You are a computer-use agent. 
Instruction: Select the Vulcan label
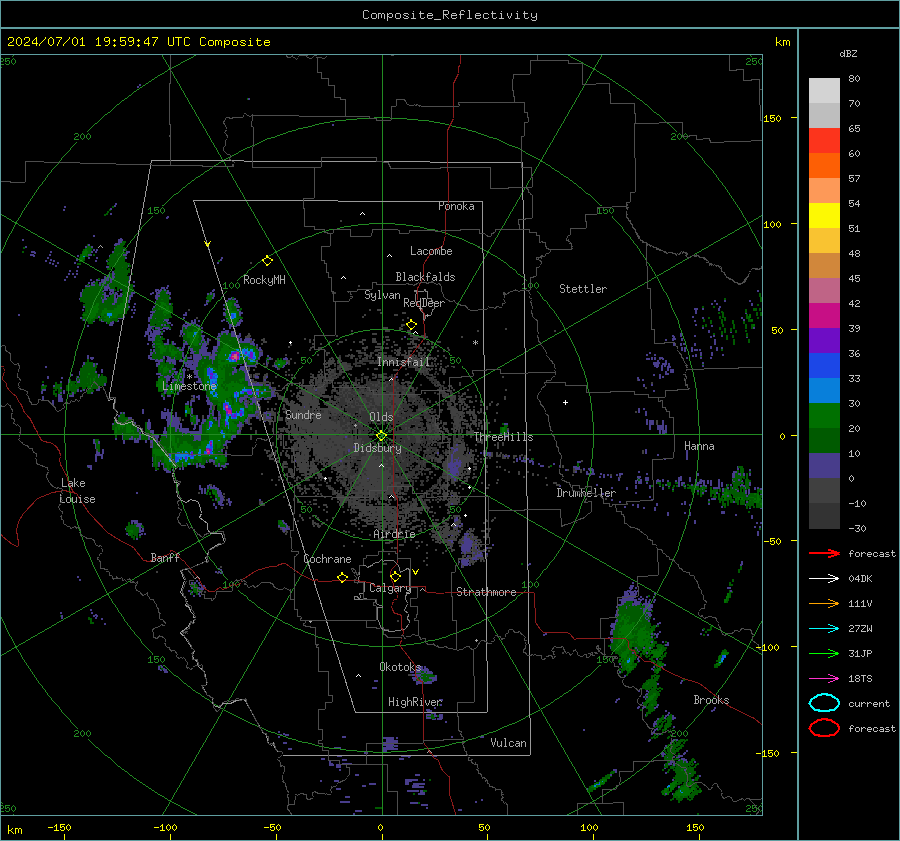(x=509, y=743)
